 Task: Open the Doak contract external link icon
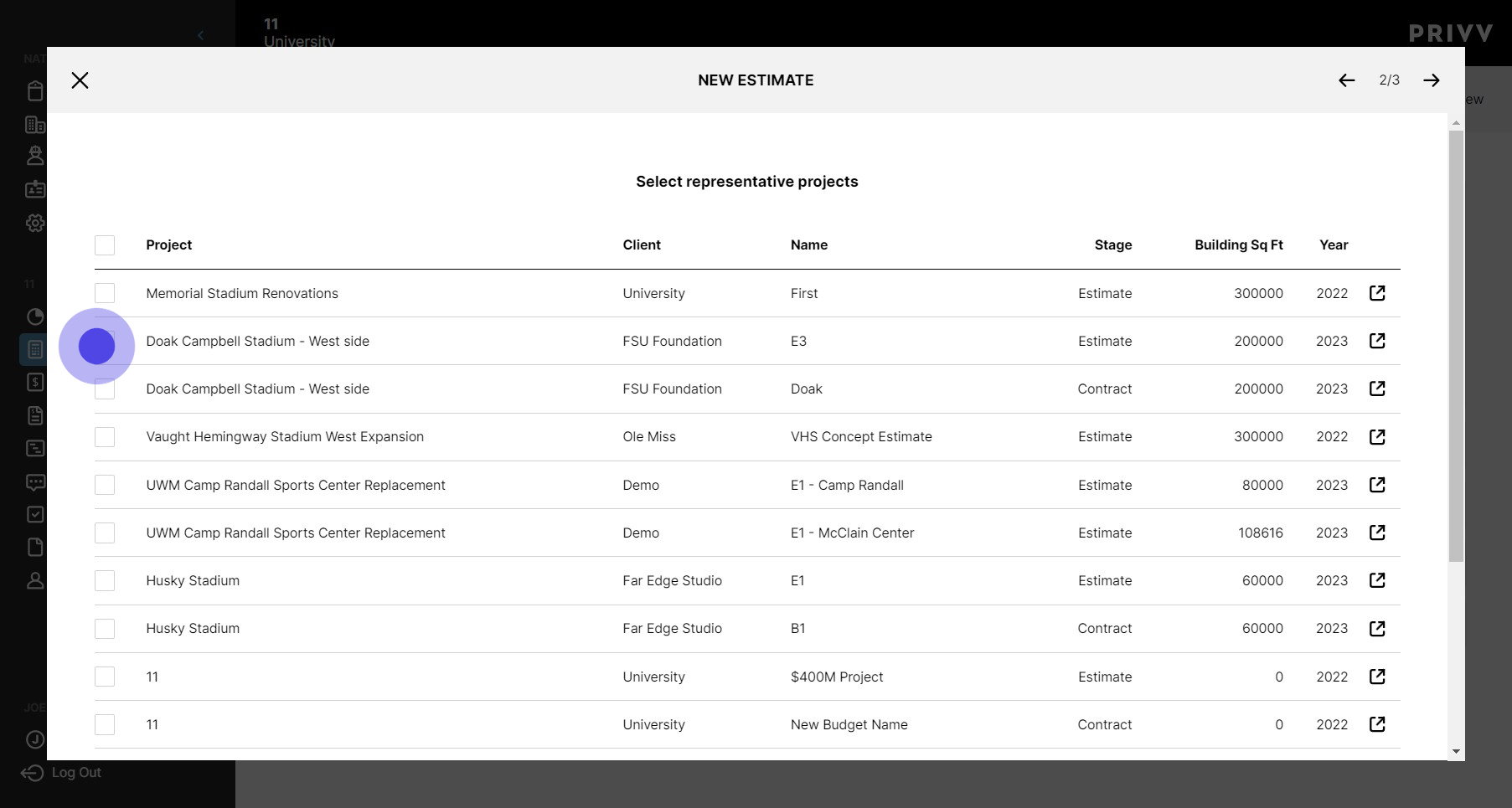(1377, 389)
